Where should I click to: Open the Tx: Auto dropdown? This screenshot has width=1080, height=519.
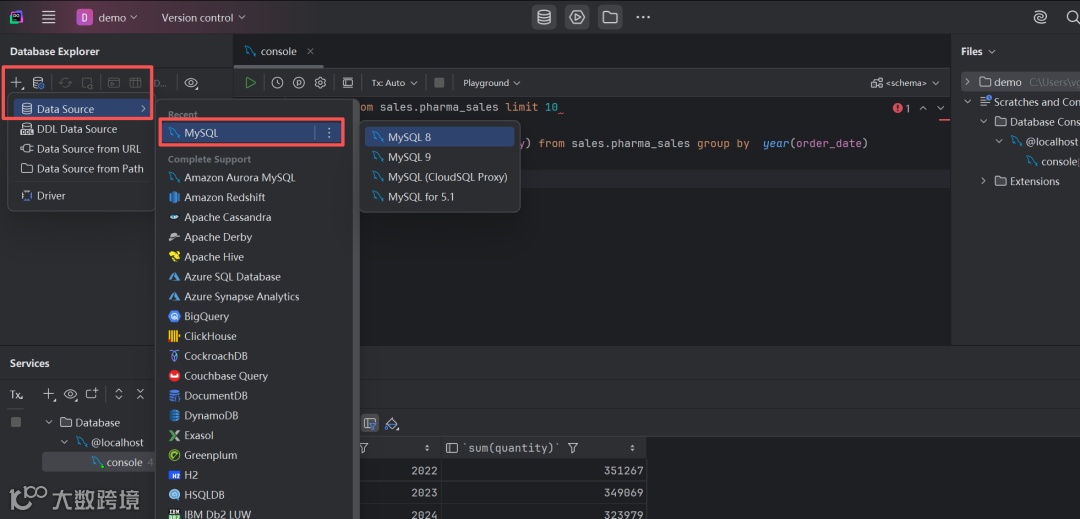[395, 83]
